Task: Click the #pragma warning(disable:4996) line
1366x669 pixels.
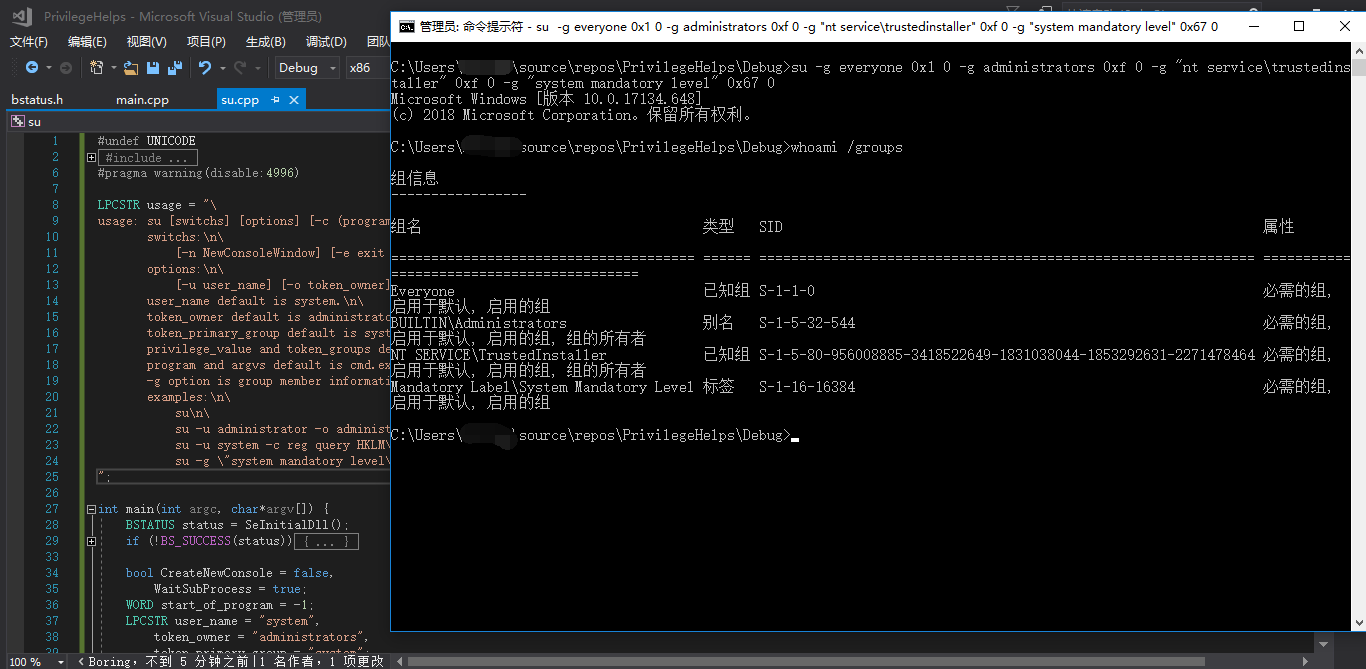Action: click(198, 173)
